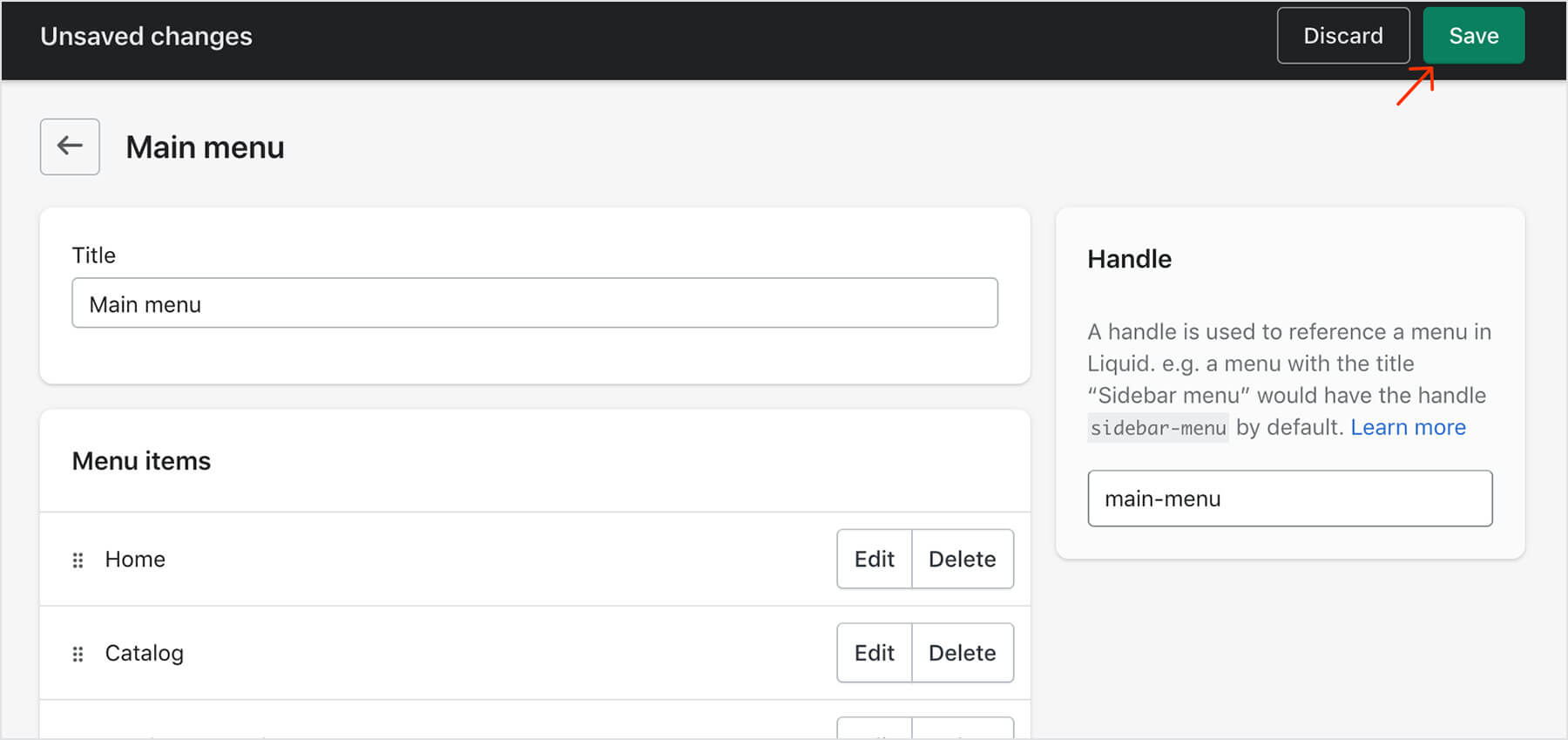Delete the Home menu item
This screenshot has width=1568, height=740.
click(x=962, y=559)
